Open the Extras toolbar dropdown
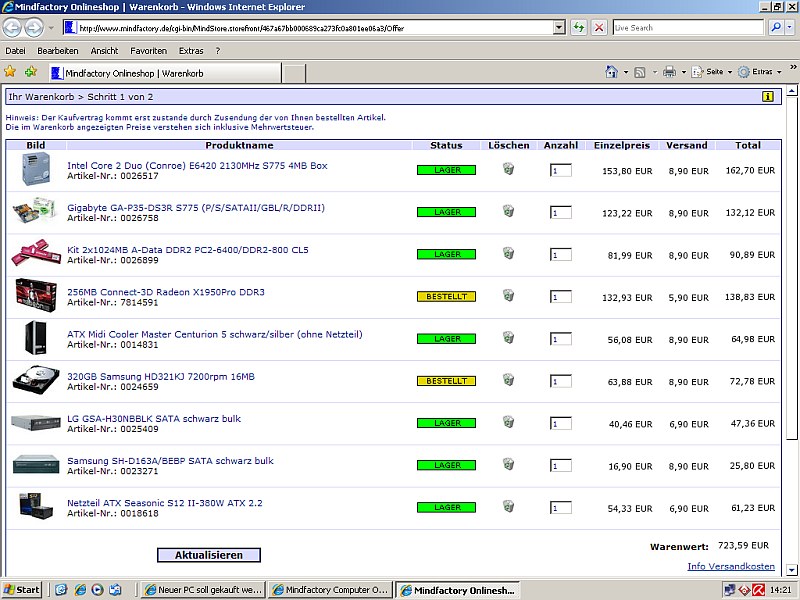 click(760, 72)
